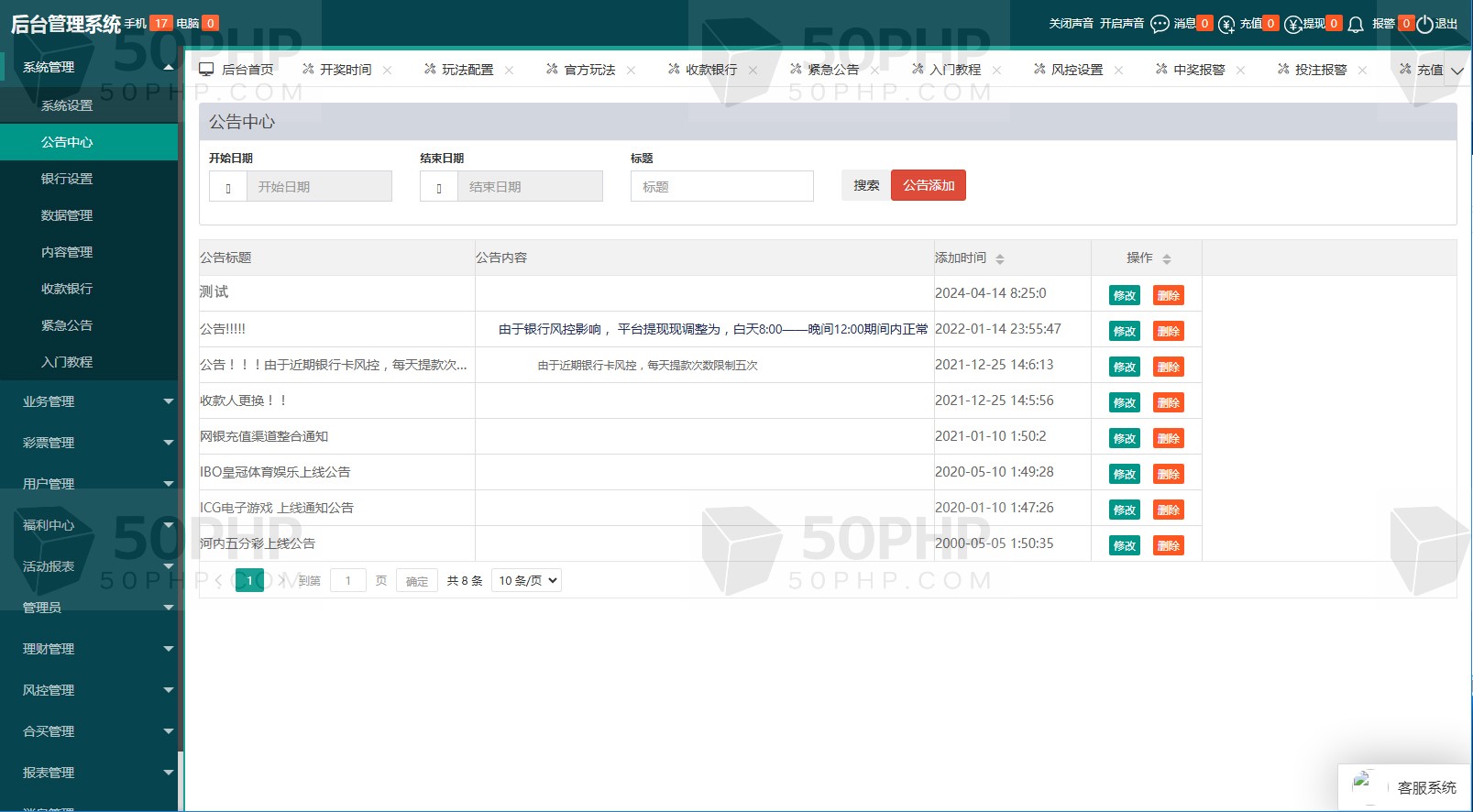This screenshot has width=1473, height=812.
Task: Click the 提现 withdrawal yen icon
Action: 1292,25
